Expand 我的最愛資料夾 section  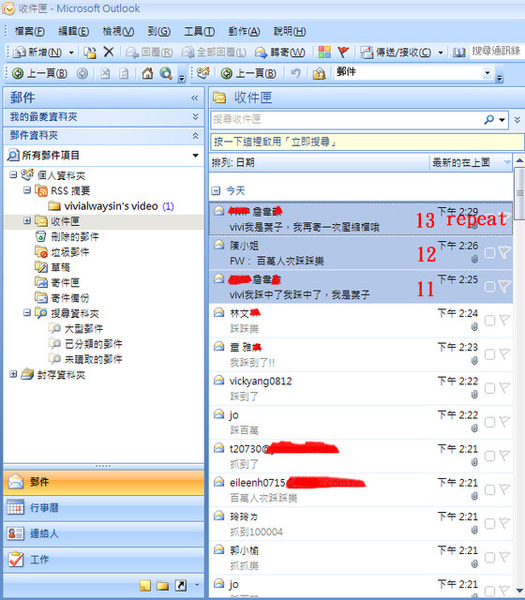[195, 116]
